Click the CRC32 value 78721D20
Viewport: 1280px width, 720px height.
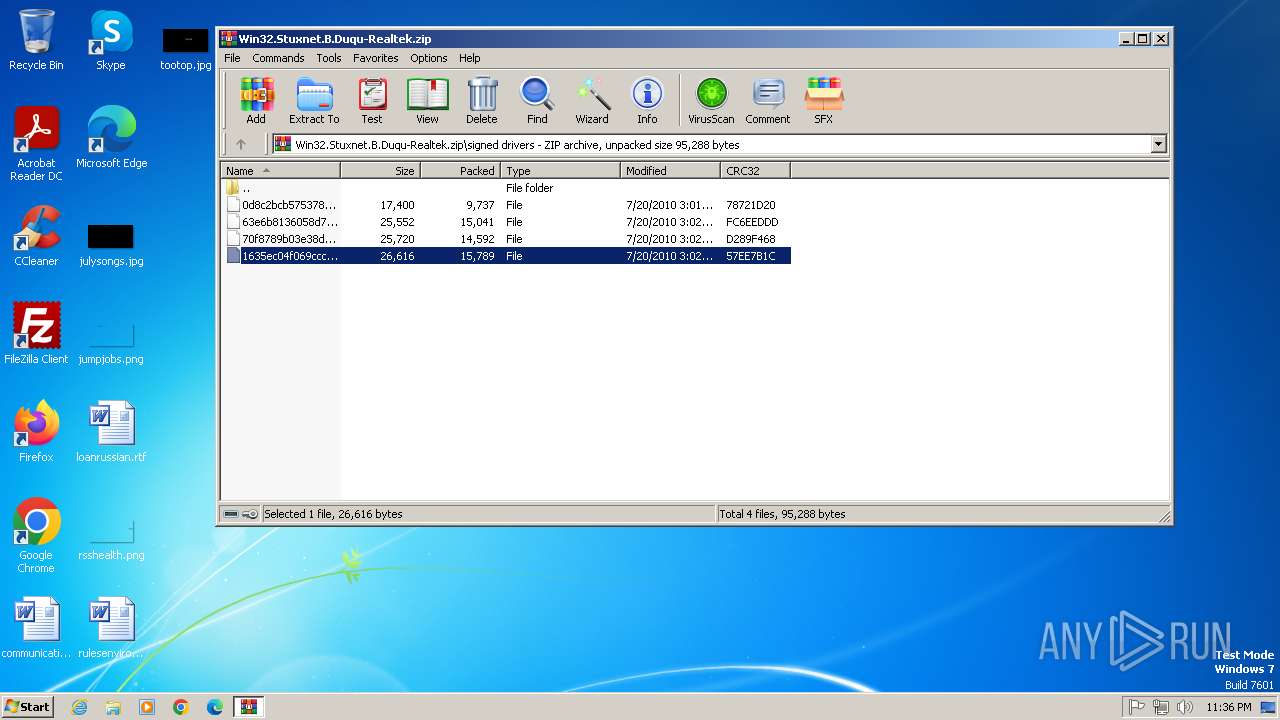[x=751, y=205]
